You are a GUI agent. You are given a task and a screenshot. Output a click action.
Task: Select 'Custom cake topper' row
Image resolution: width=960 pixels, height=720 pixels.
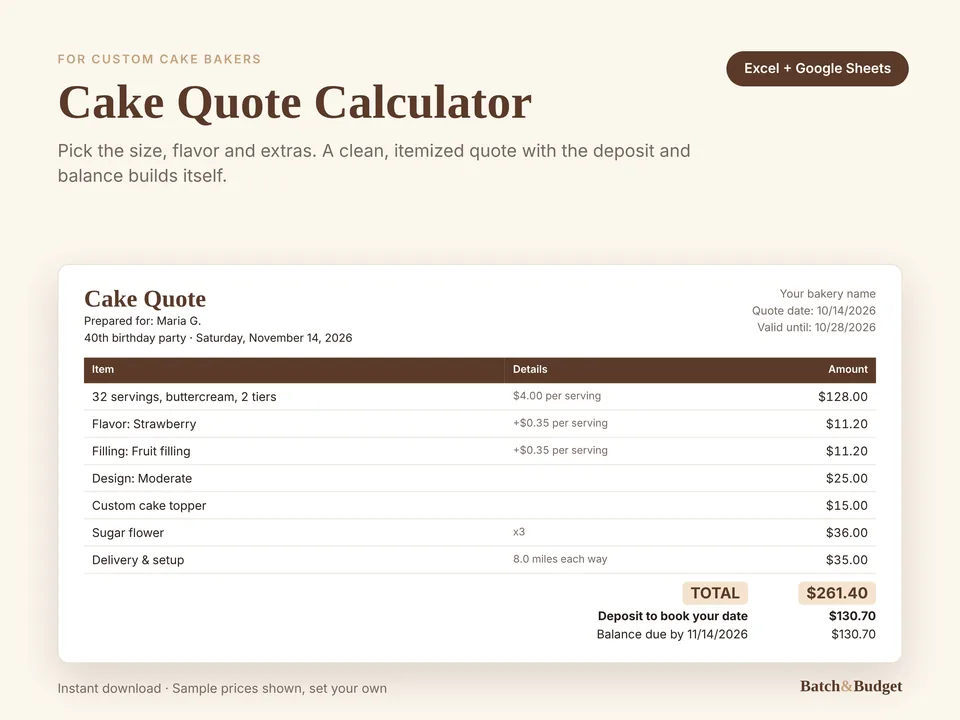coord(480,506)
